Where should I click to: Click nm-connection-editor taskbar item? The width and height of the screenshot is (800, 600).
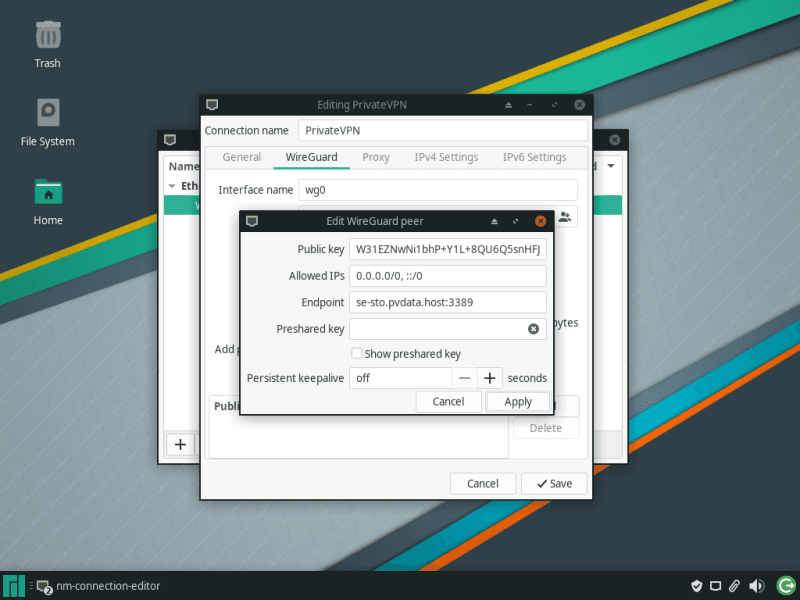click(x=98, y=586)
